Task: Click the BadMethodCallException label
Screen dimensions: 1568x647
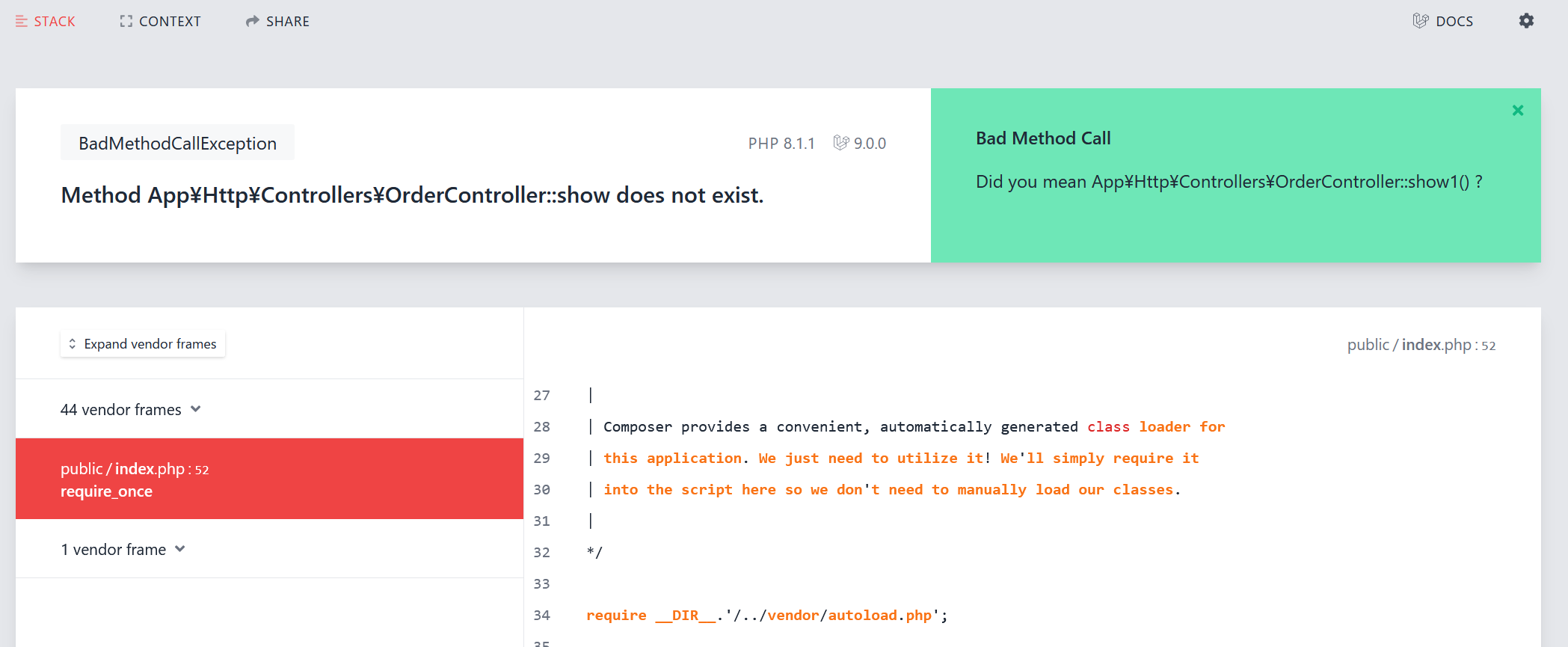Action: click(177, 143)
